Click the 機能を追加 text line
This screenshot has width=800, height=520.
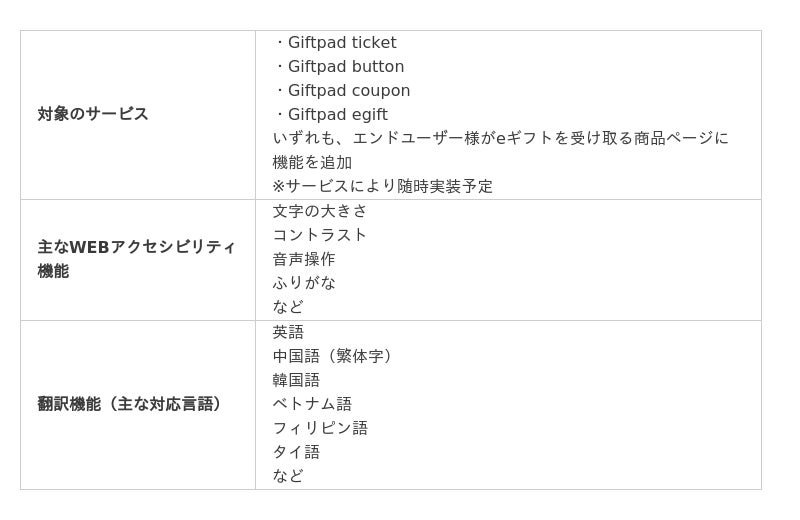(312, 162)
